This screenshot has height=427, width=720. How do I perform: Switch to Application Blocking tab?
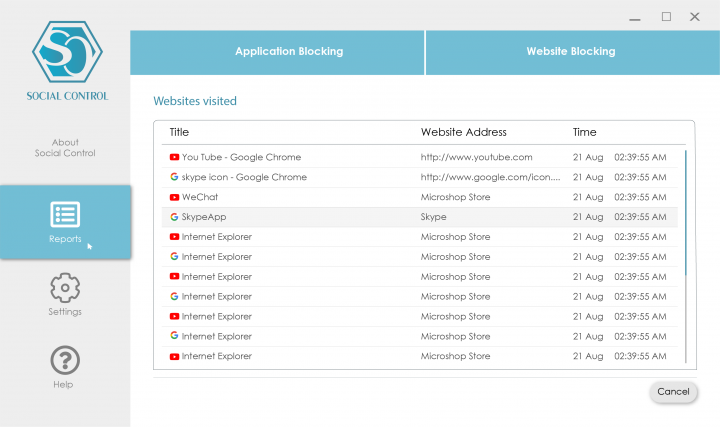coord(288,51)
